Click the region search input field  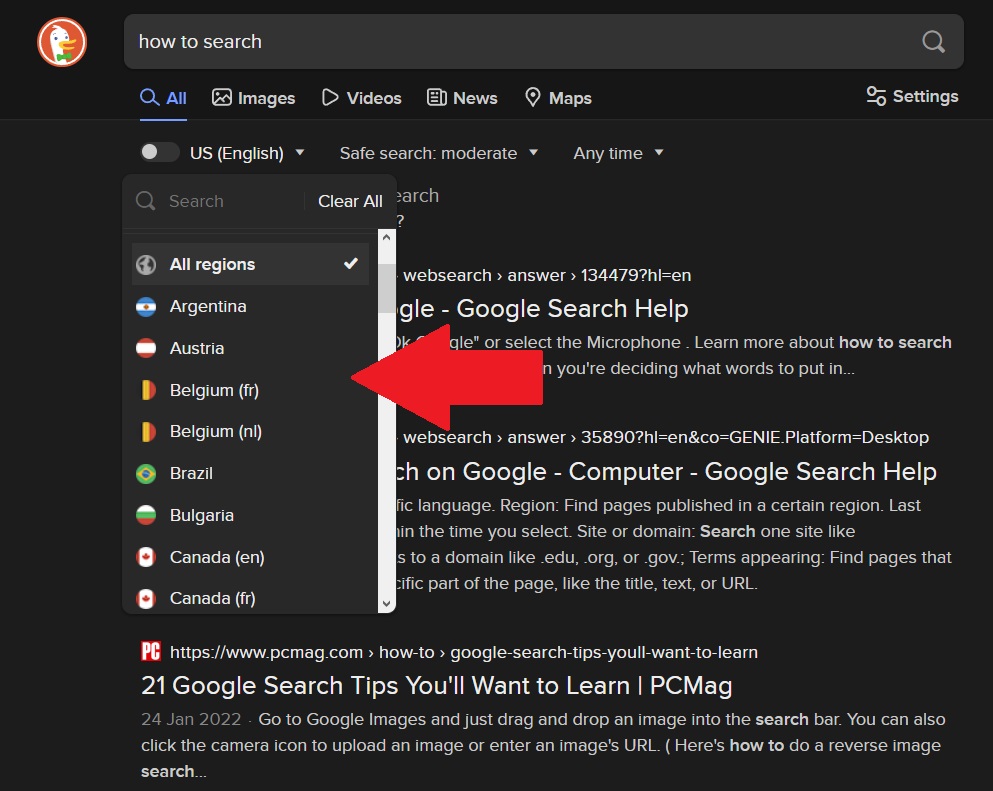(x=230, y=201)
